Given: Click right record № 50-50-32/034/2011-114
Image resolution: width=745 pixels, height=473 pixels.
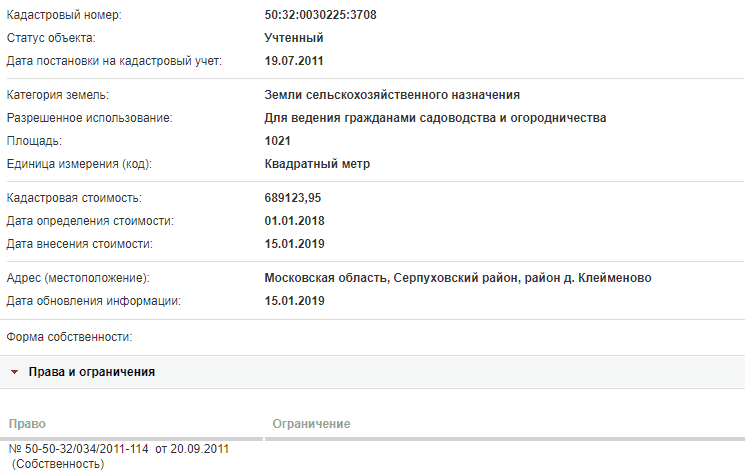Looking at the screenshot, I should click(x=119, y=449).
